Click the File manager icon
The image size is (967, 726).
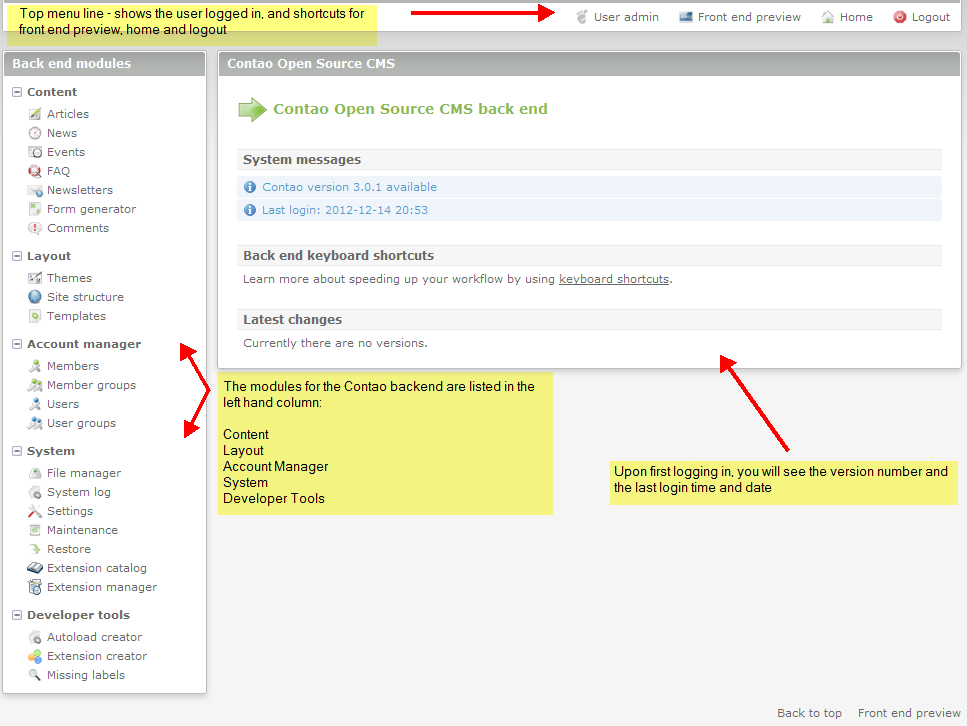click(35, 473)
